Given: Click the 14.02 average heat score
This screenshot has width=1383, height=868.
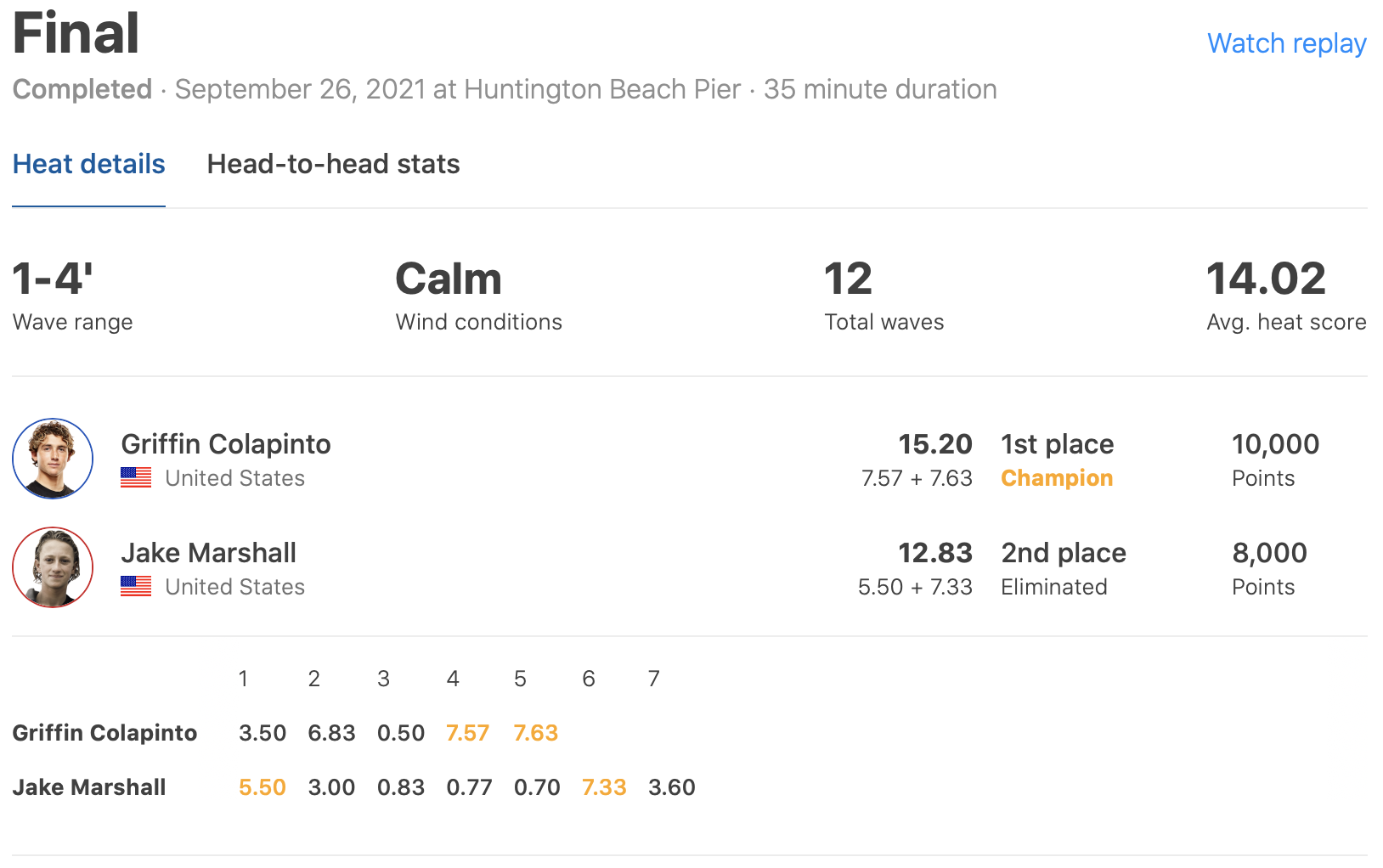Looking at the screenshot, I should 1266,279.
